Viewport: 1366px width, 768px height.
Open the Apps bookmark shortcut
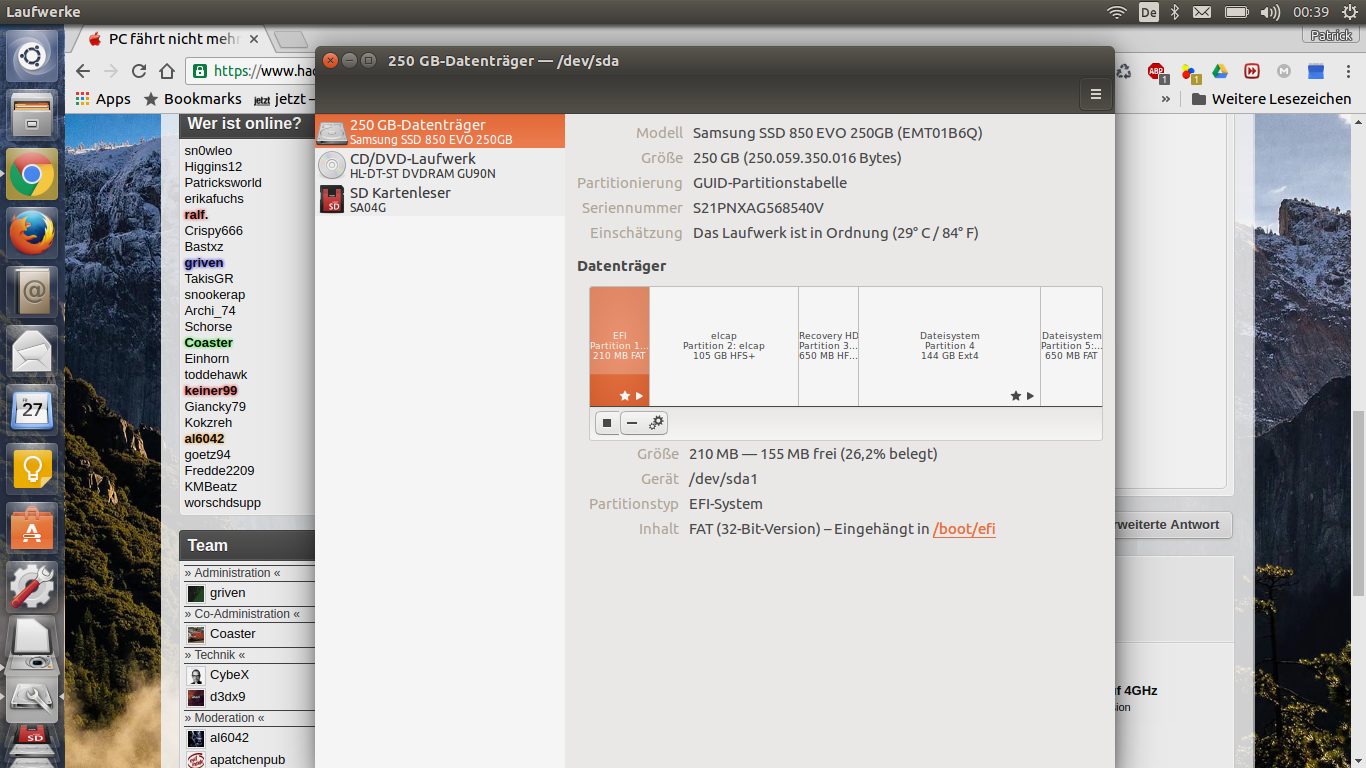[103, 99]
